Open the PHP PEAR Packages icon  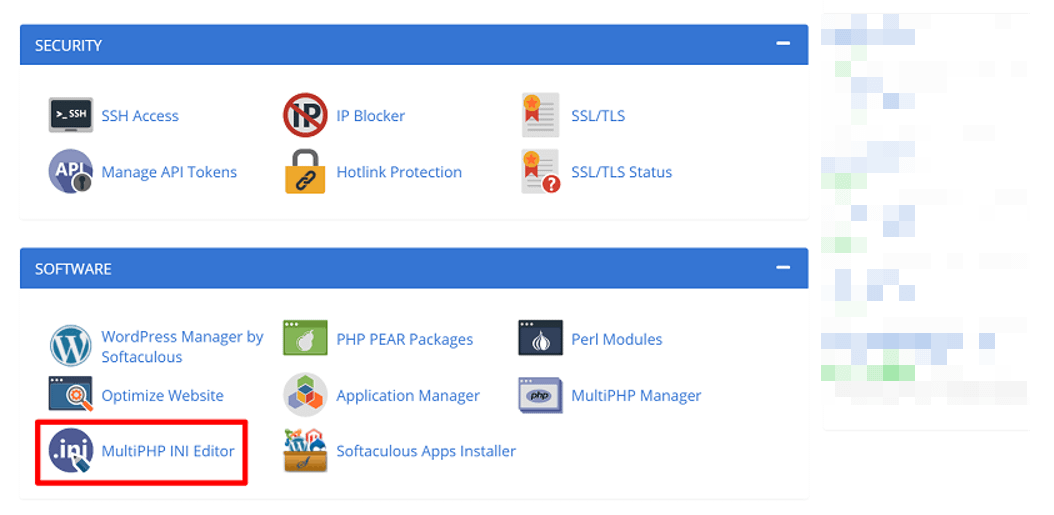305,339
